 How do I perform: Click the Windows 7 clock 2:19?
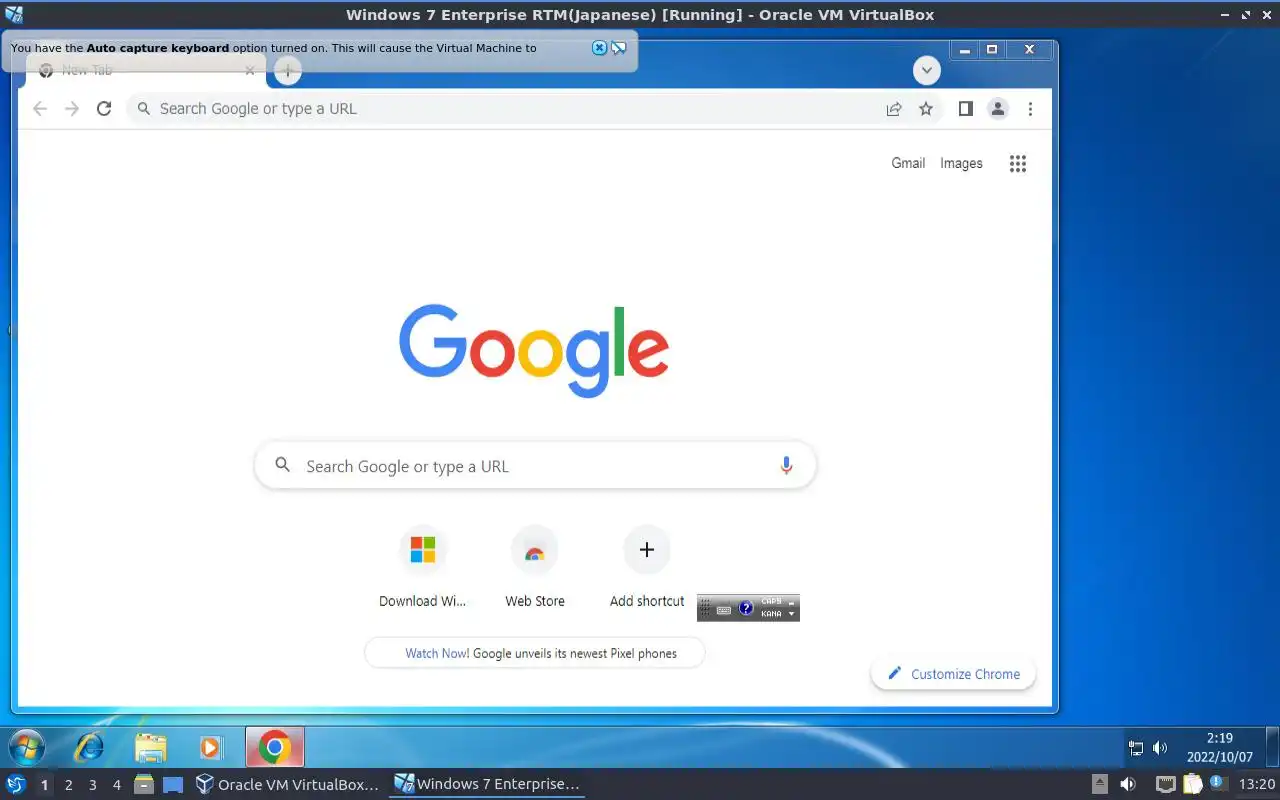coord(1219,738)
